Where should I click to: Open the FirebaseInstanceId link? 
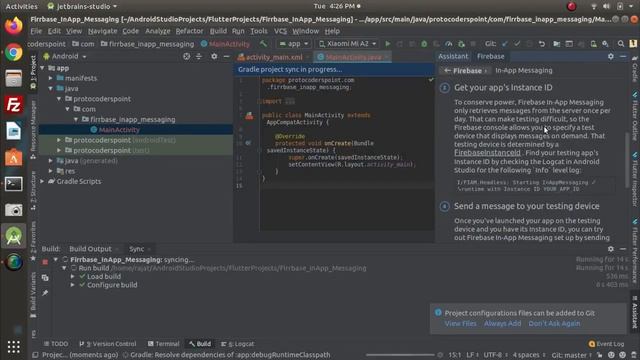(487, 153)
